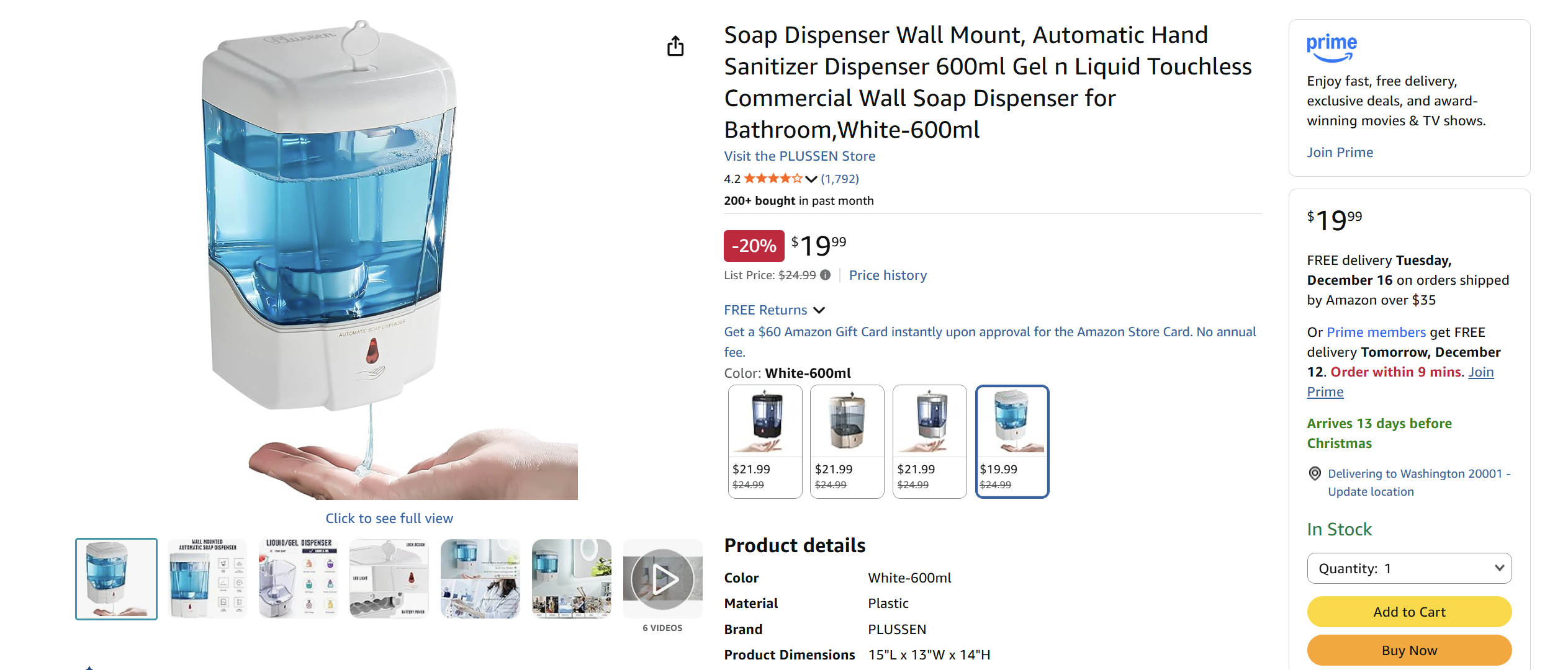The image size is (1568, 670).
Task: Click Join Prime in the sidebar
Action: pos(1340,152)
